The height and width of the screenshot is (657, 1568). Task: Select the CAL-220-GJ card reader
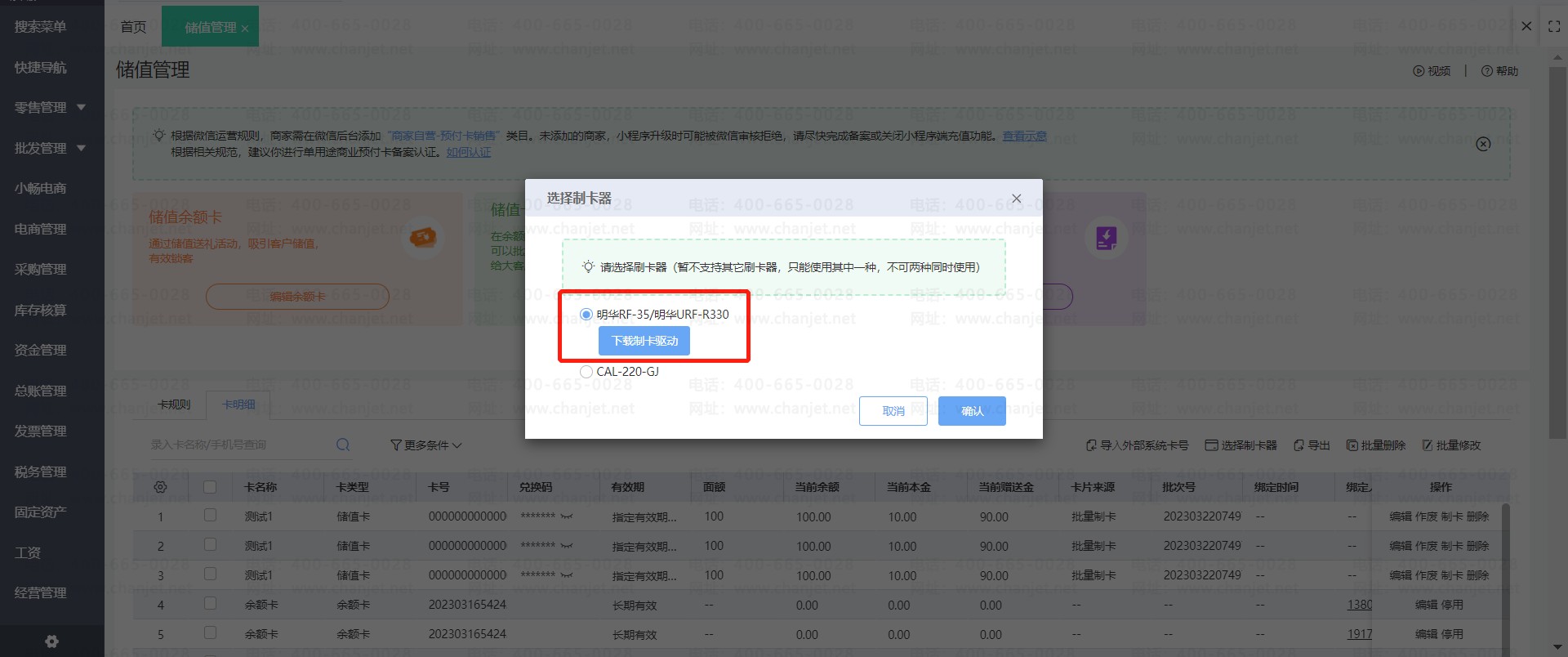pos(586,372)
